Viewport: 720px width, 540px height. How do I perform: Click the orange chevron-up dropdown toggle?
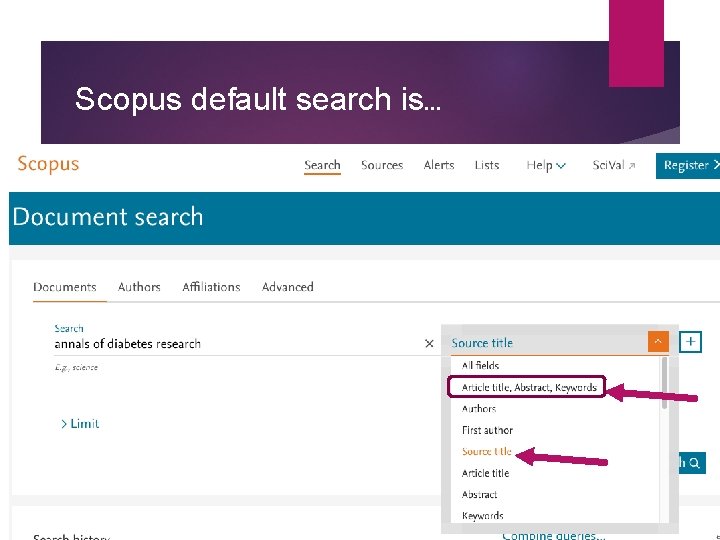pyautogui.click(x=658, y=342)
